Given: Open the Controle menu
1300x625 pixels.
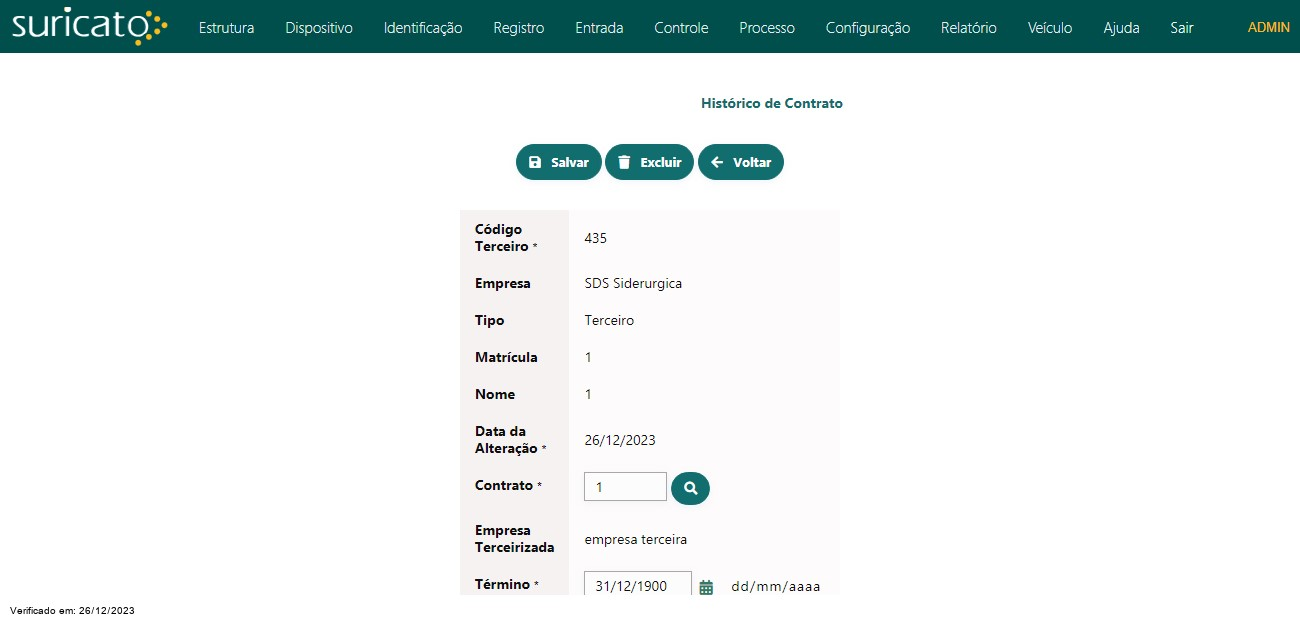Looking at the screenshot, I should pyautogui.click(x=681, y=28).
